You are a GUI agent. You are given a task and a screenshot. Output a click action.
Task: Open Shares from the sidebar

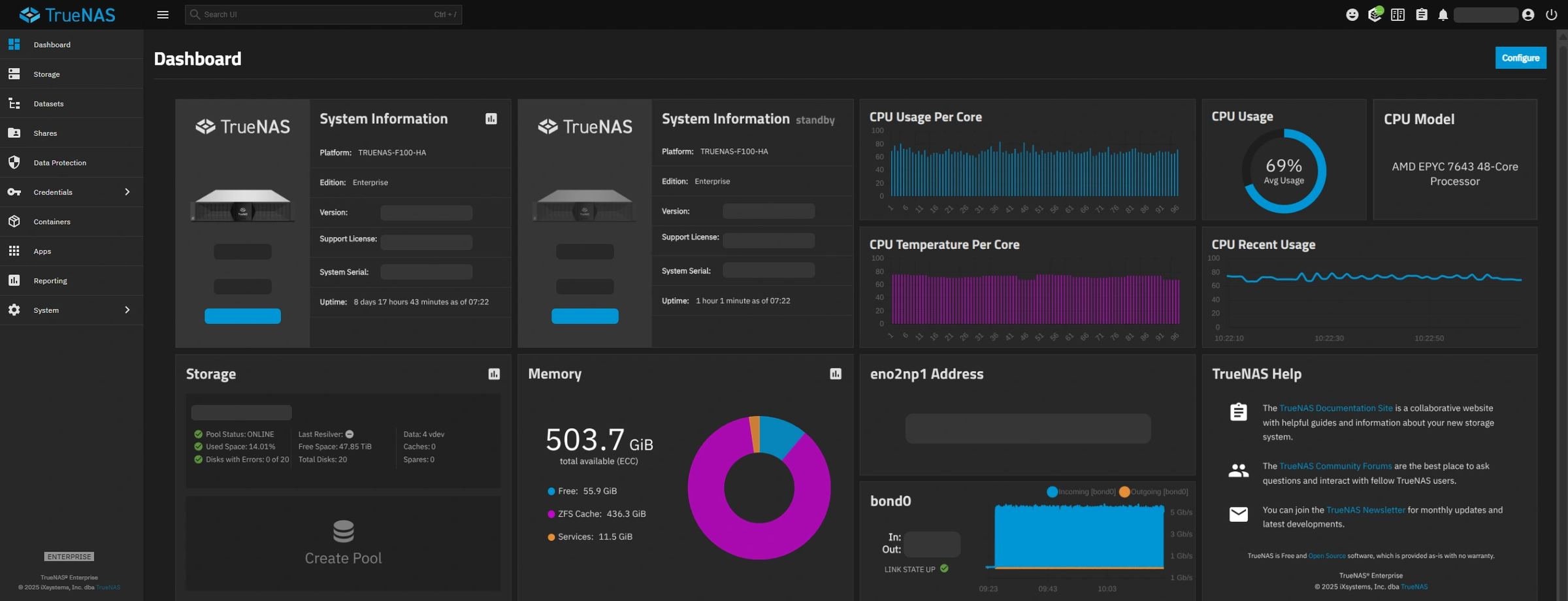point(46,133)
